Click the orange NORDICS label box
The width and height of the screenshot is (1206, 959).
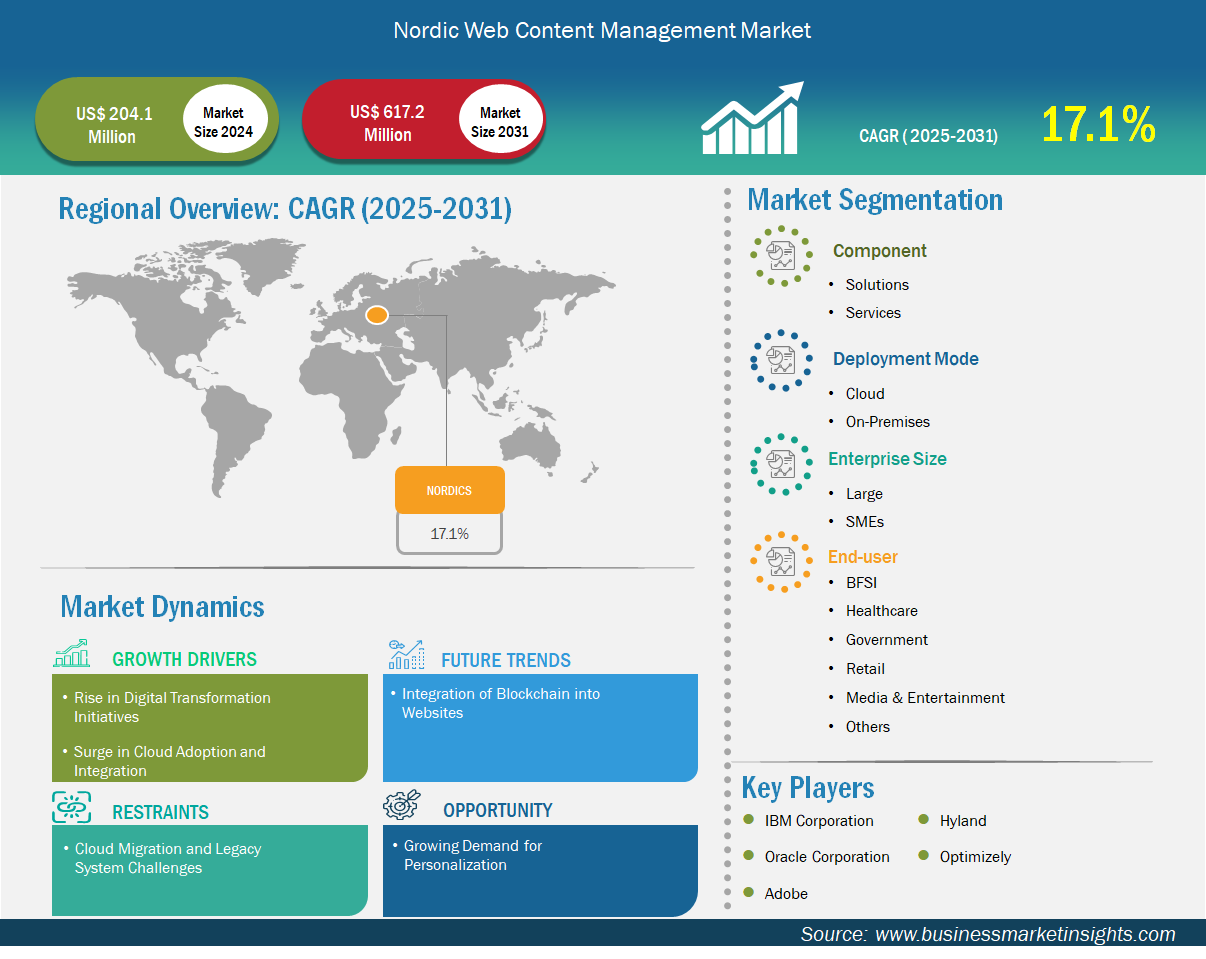[x=449, y=490]
